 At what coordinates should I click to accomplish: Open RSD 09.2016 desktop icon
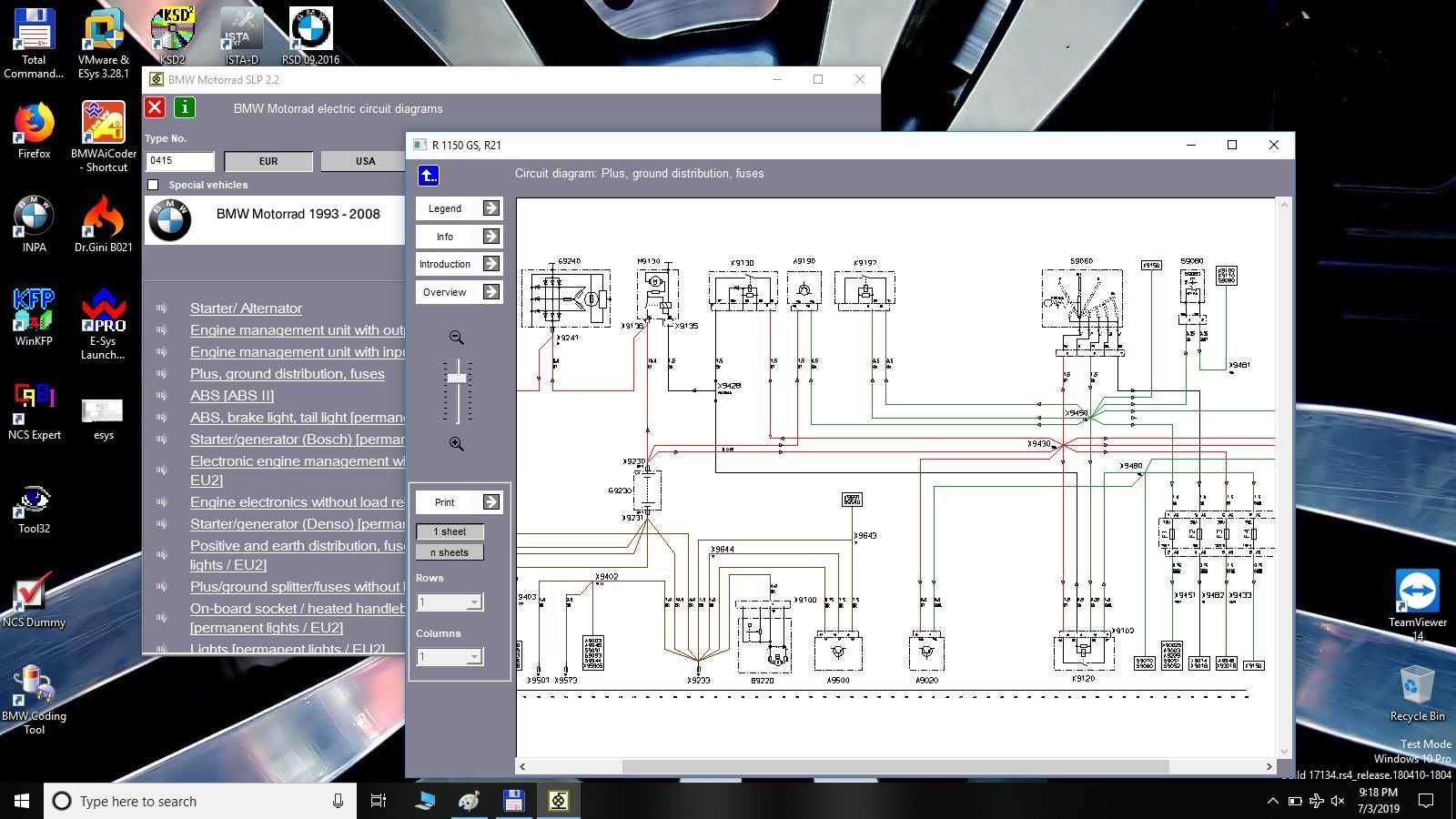pos(310,36)
